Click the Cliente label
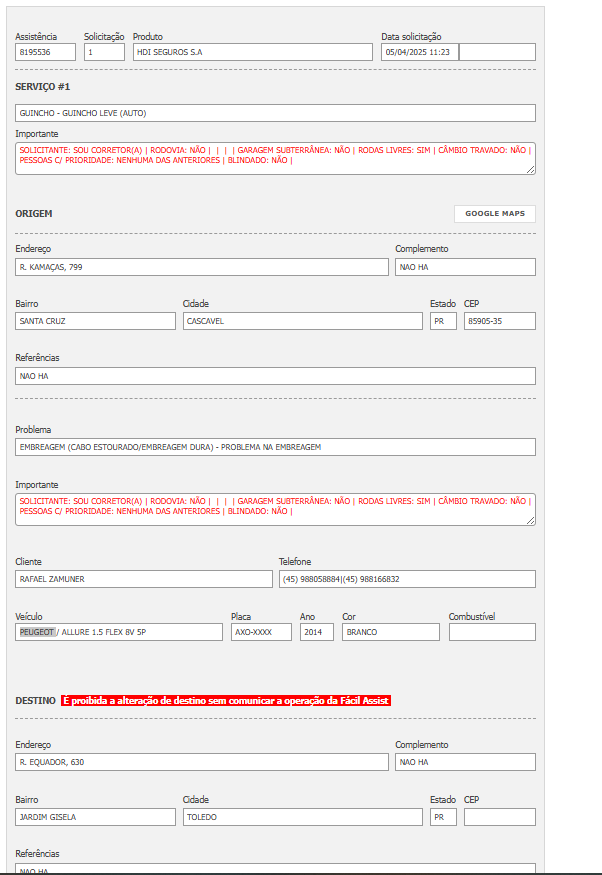The image size is (602, 875). [x=28, y=561]
